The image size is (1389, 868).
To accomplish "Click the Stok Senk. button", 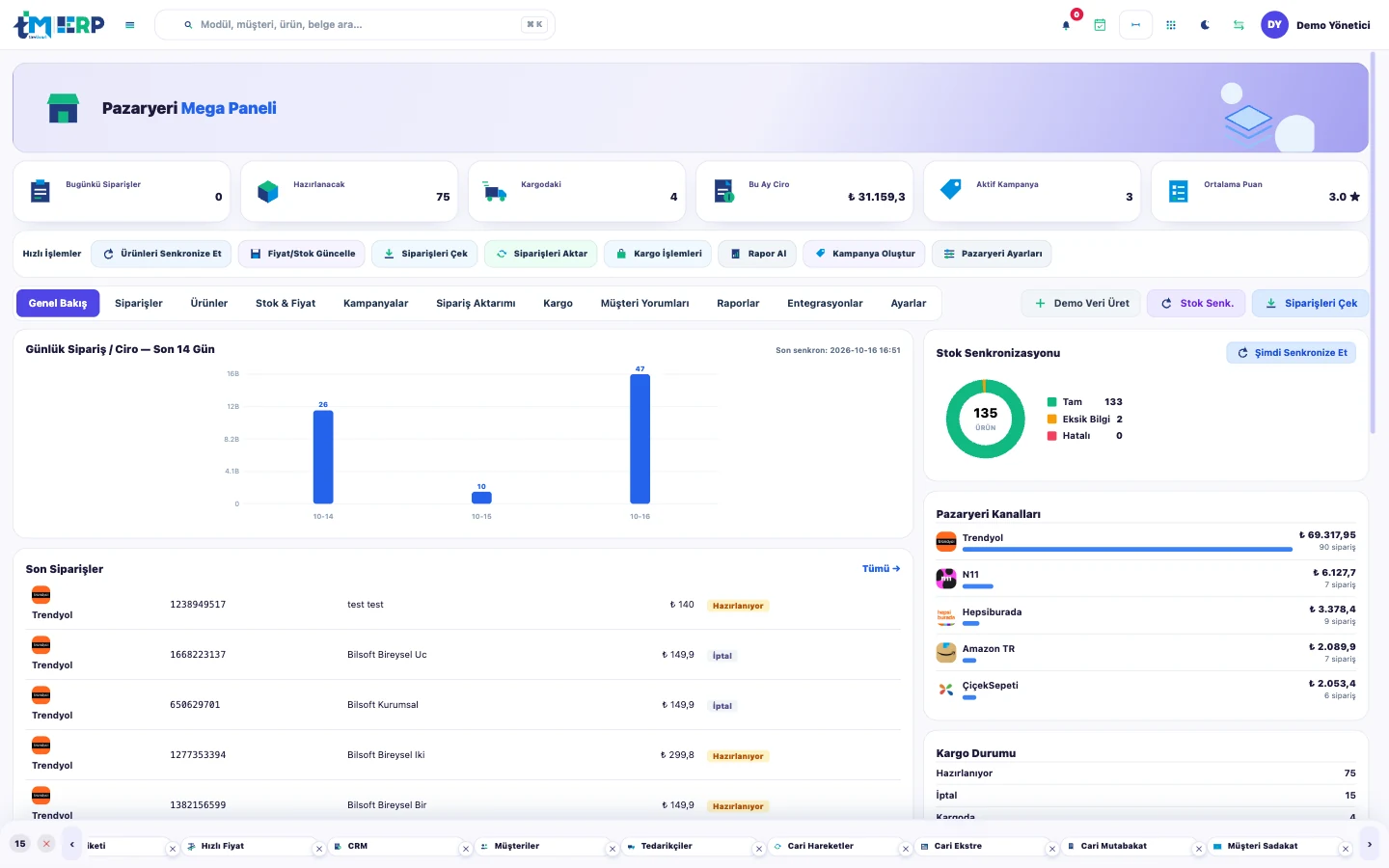I will tap(1196, 303).
